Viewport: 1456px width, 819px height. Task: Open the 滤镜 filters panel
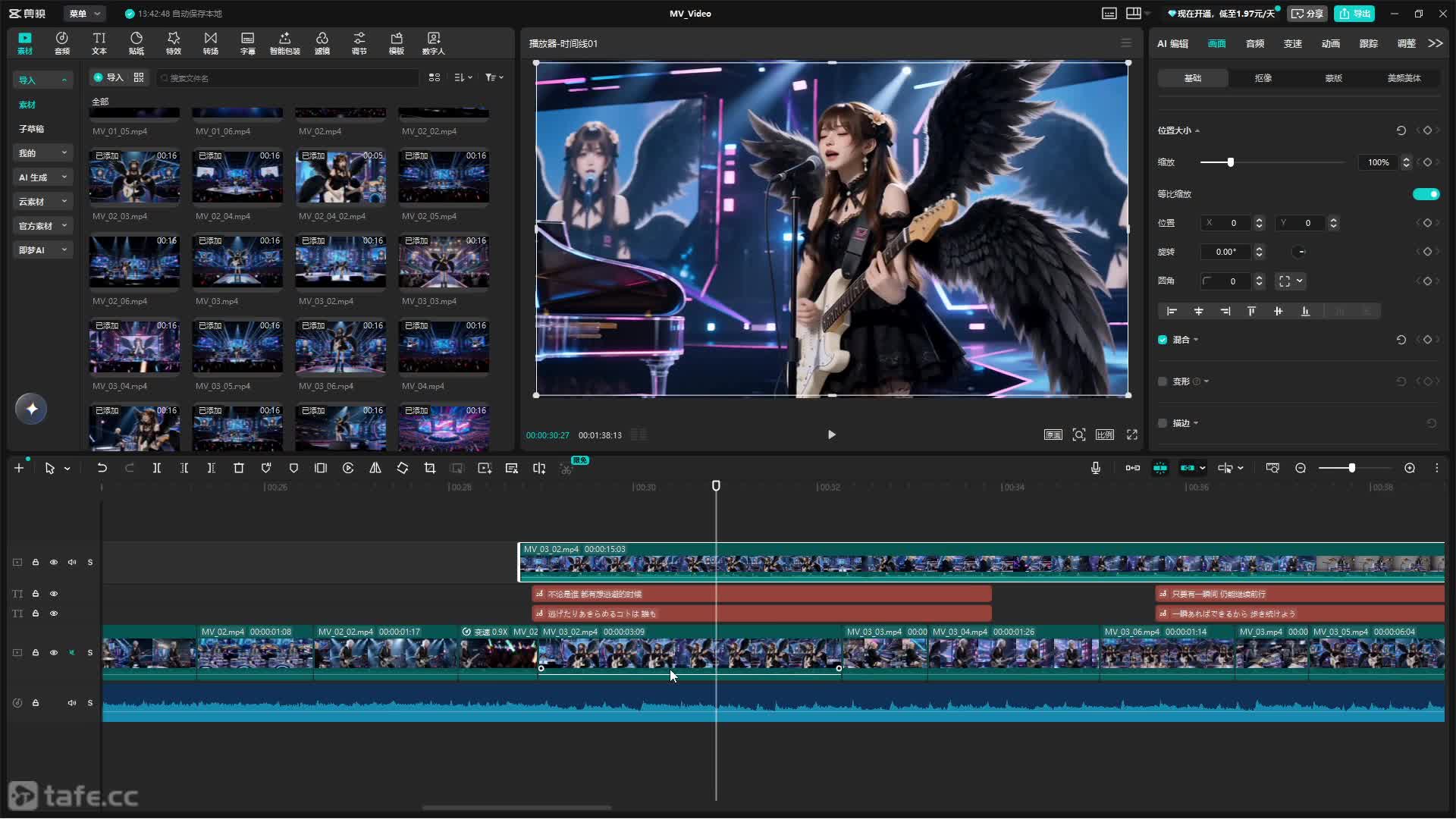pos(322,43)
